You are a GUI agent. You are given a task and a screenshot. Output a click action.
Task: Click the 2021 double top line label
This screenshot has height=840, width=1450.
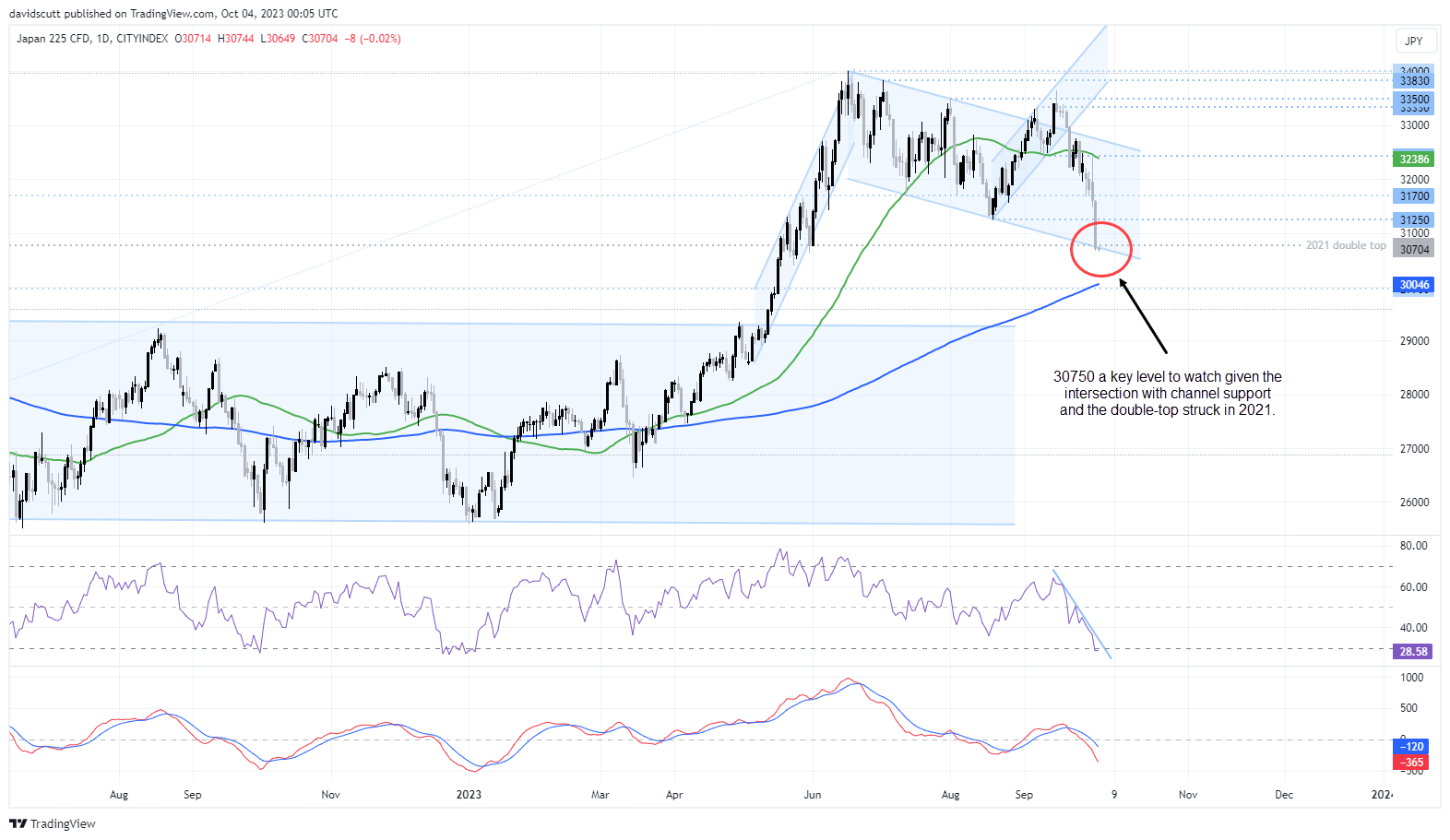1346,245
